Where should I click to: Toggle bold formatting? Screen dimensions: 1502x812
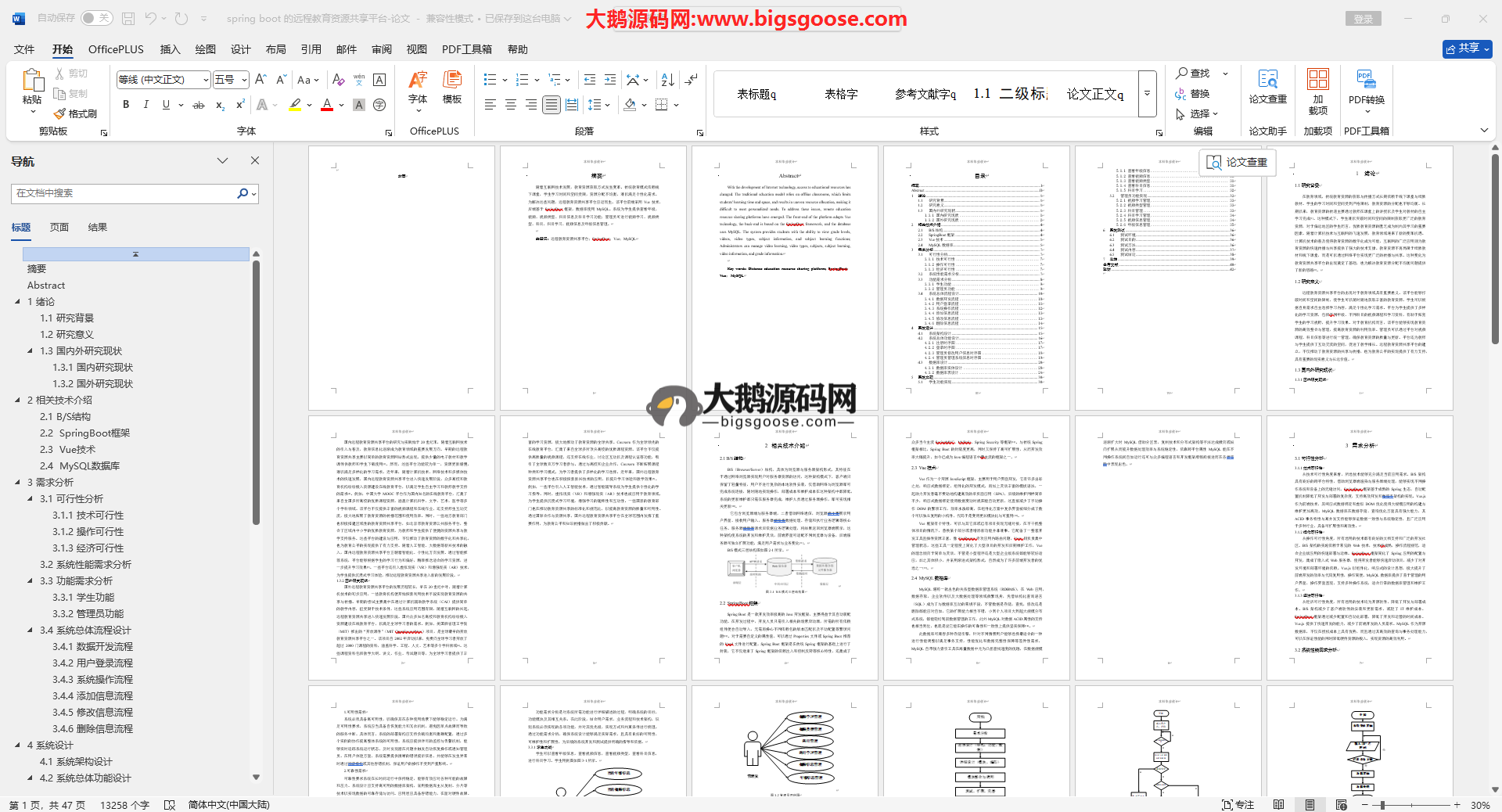(x=126, y=105)
